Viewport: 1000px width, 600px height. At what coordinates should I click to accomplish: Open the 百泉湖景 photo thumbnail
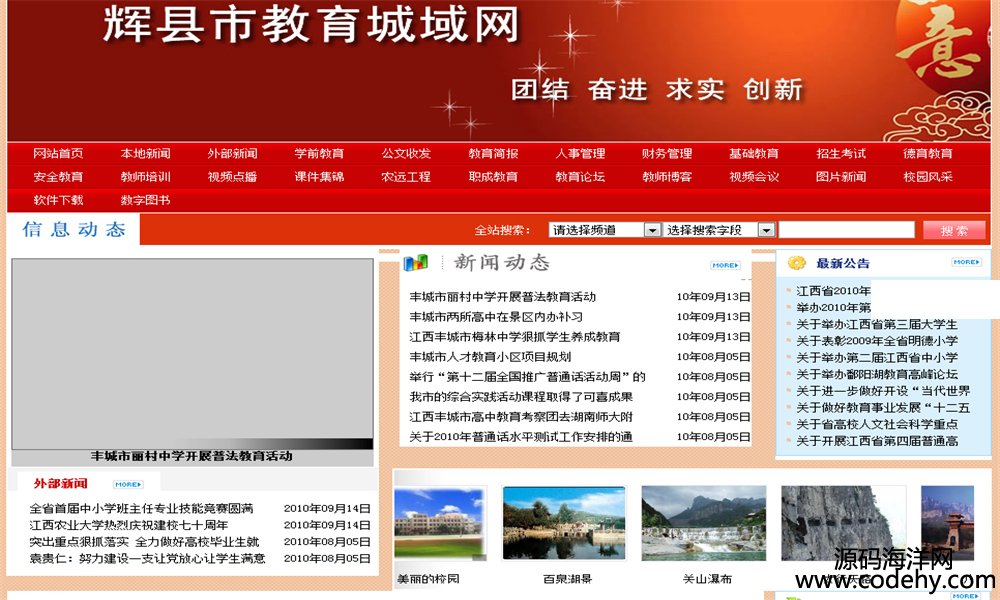click(564, 523)
